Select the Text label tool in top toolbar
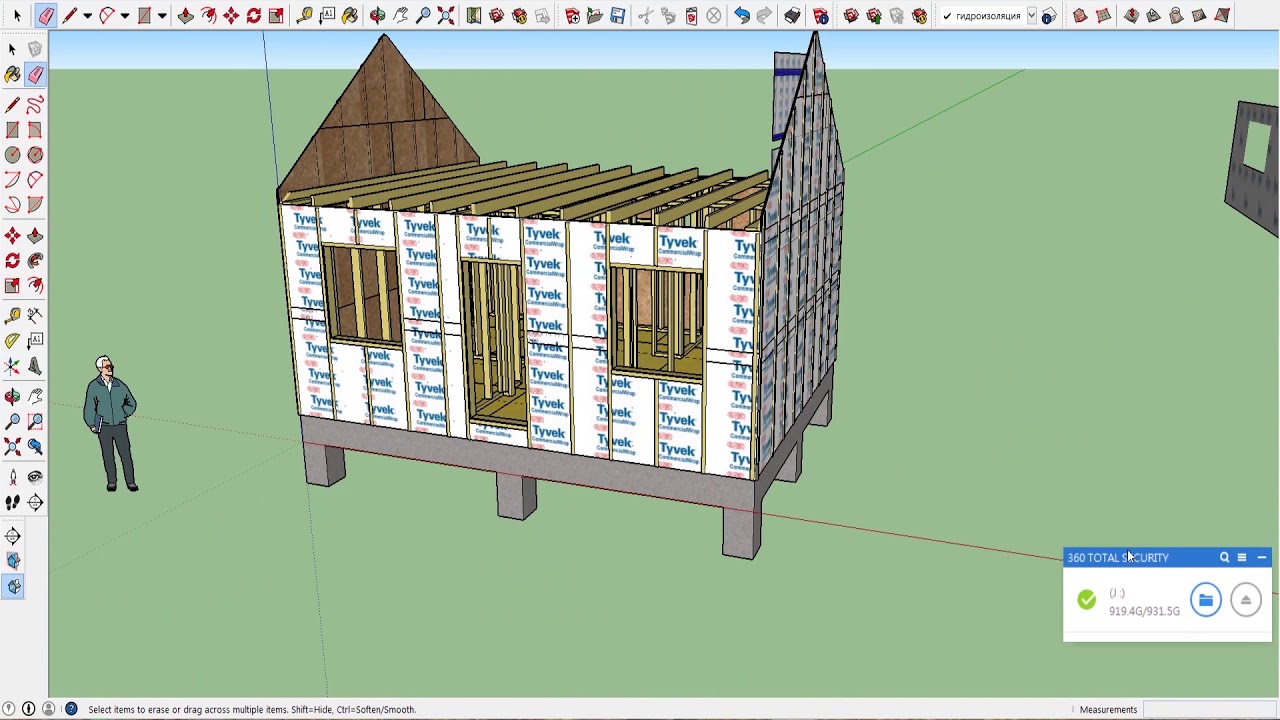Viewport: 1280px width, 720px height. (327, 15)
